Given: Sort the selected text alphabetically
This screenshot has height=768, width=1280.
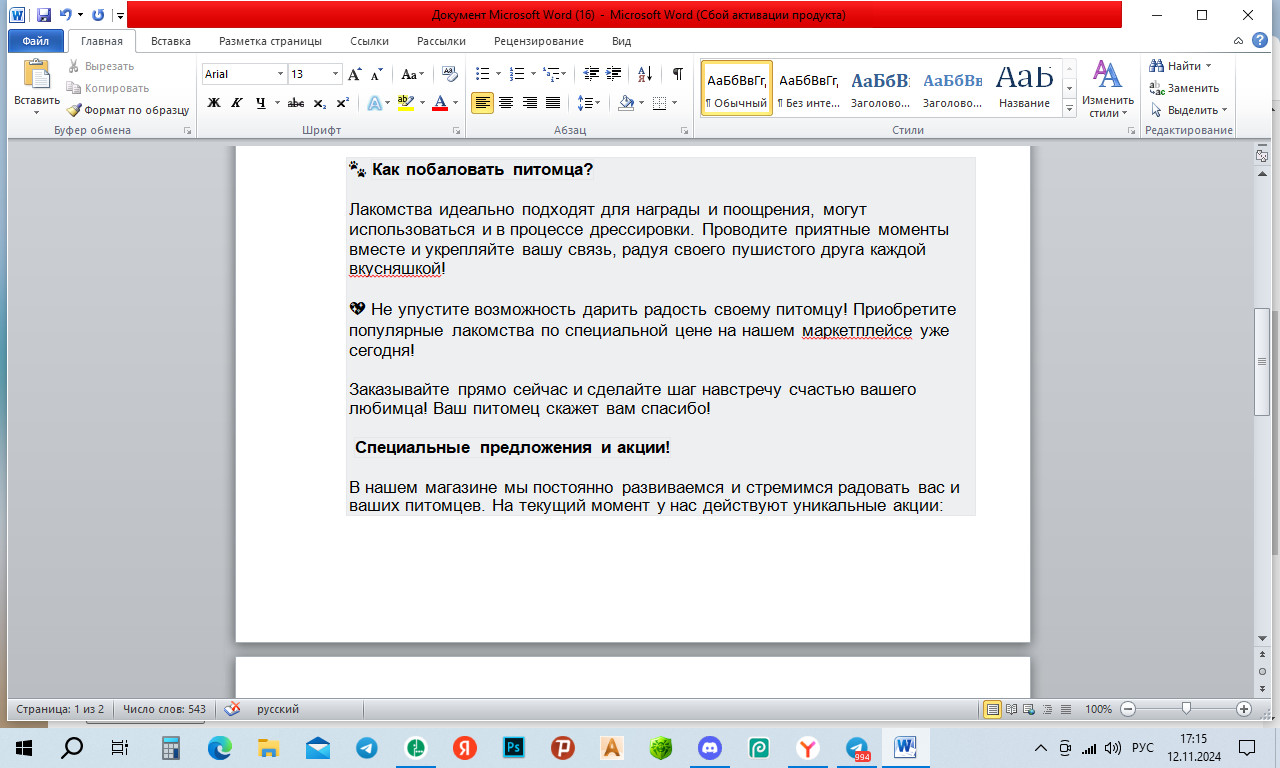Looking at the screenshot, I should pyautogui.click(x=644, y=74).
